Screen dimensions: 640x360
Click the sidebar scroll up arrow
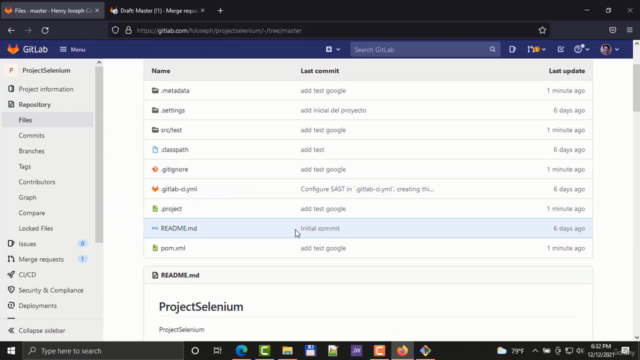coord(99,62)
